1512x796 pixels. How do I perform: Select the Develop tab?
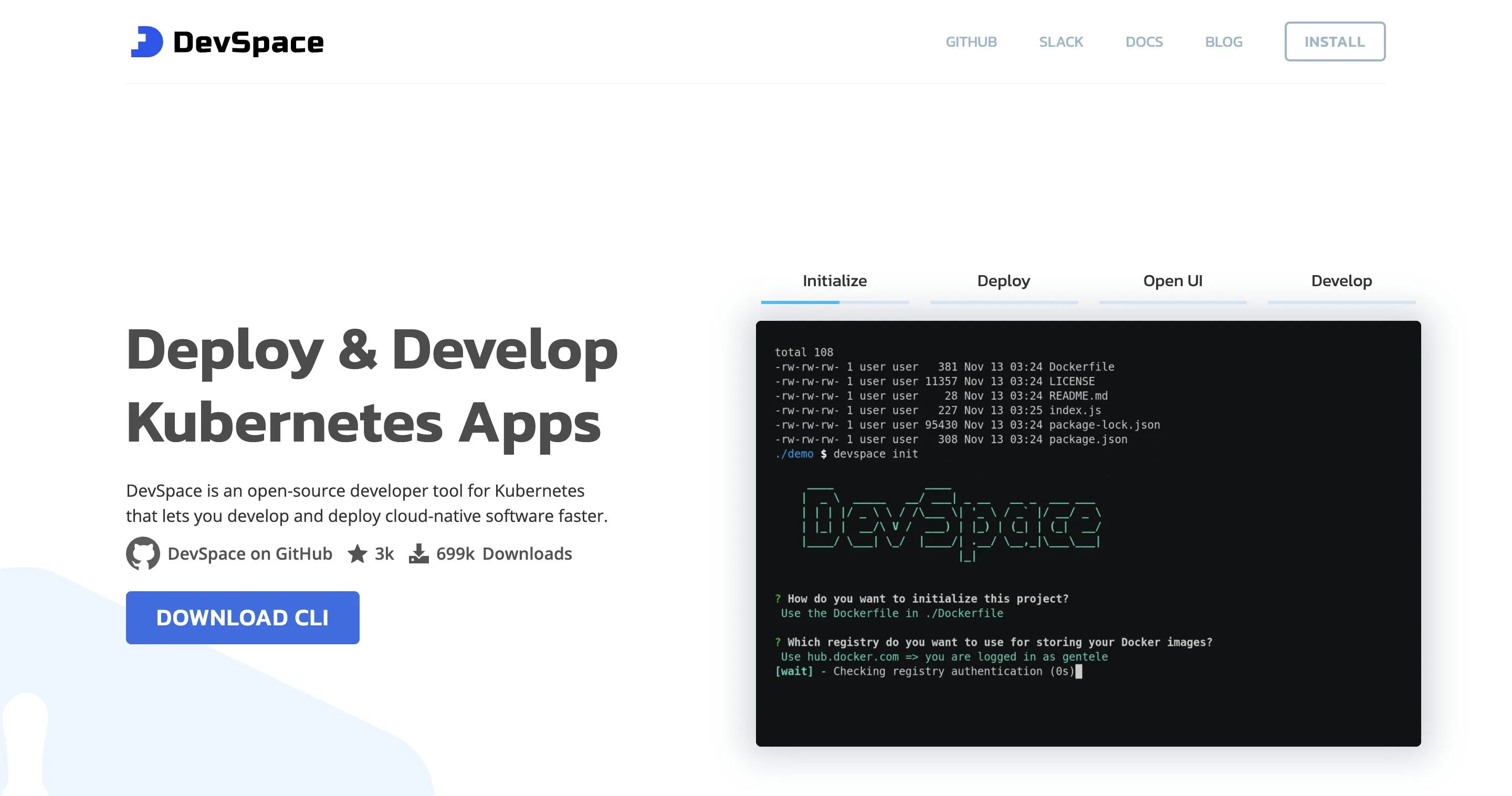coord(1341,280)
